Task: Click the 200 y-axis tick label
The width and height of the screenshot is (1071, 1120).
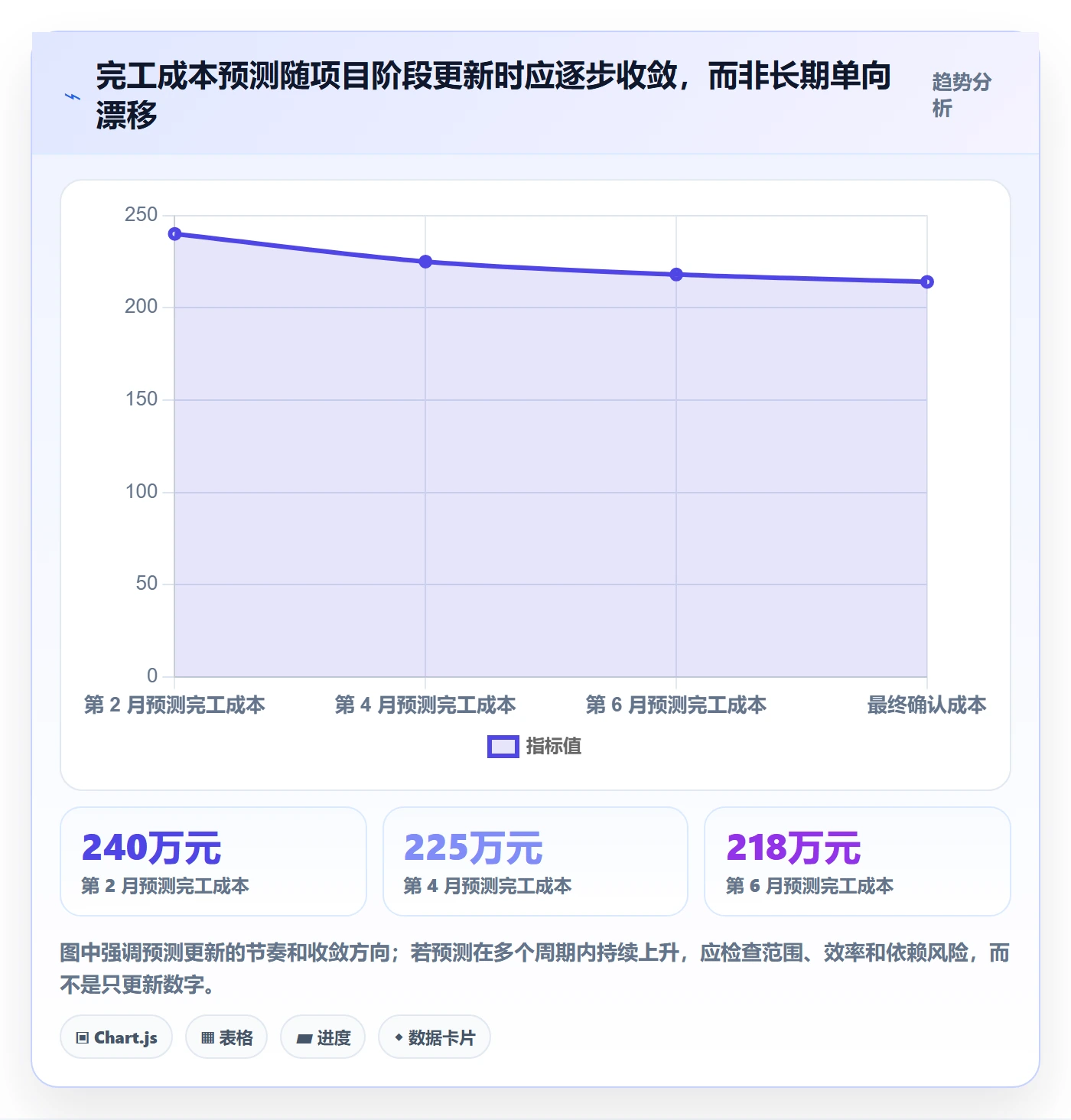Action: point(142,307)
